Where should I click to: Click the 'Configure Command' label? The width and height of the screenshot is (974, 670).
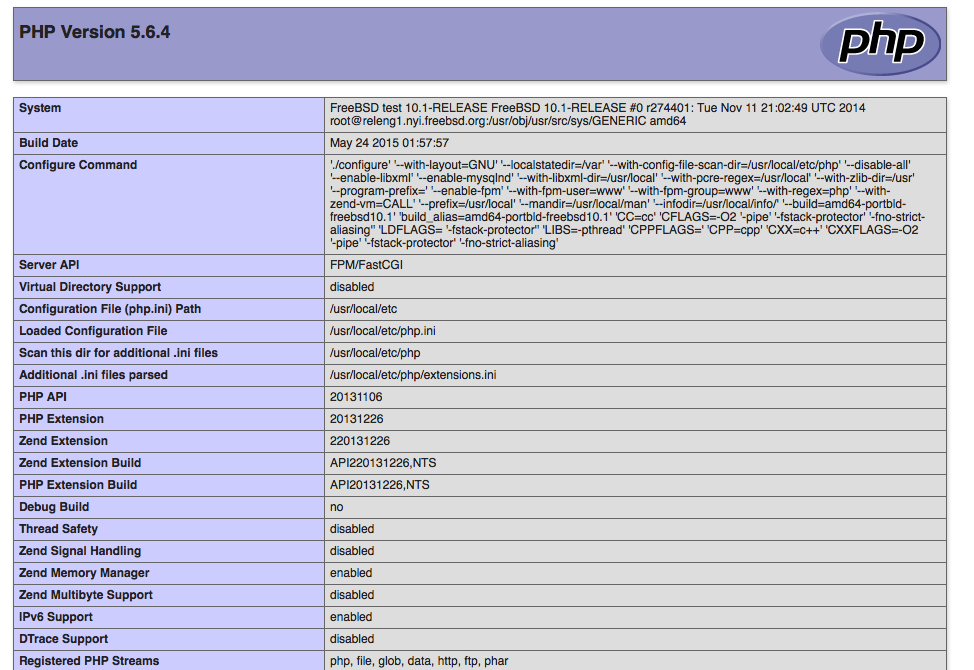click(78, 165)
